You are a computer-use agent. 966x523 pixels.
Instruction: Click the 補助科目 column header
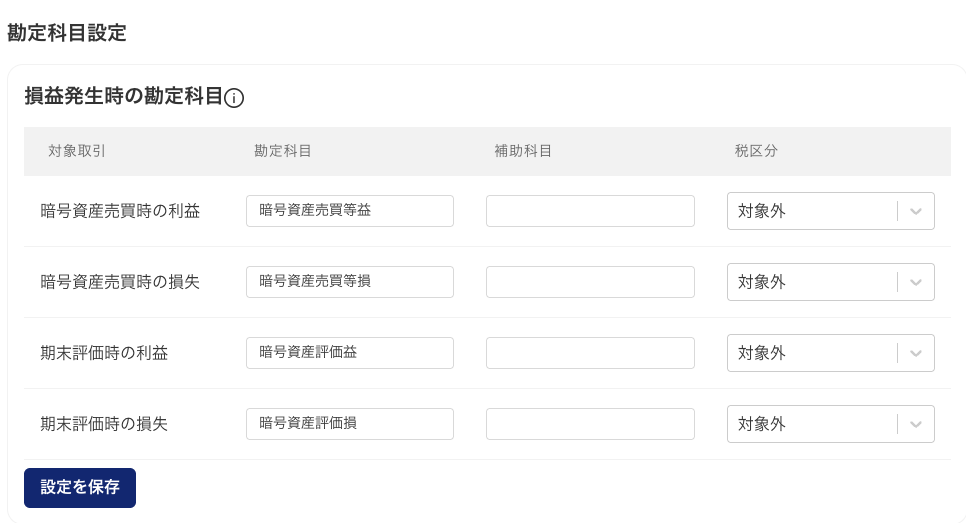[x=523, y=151]
